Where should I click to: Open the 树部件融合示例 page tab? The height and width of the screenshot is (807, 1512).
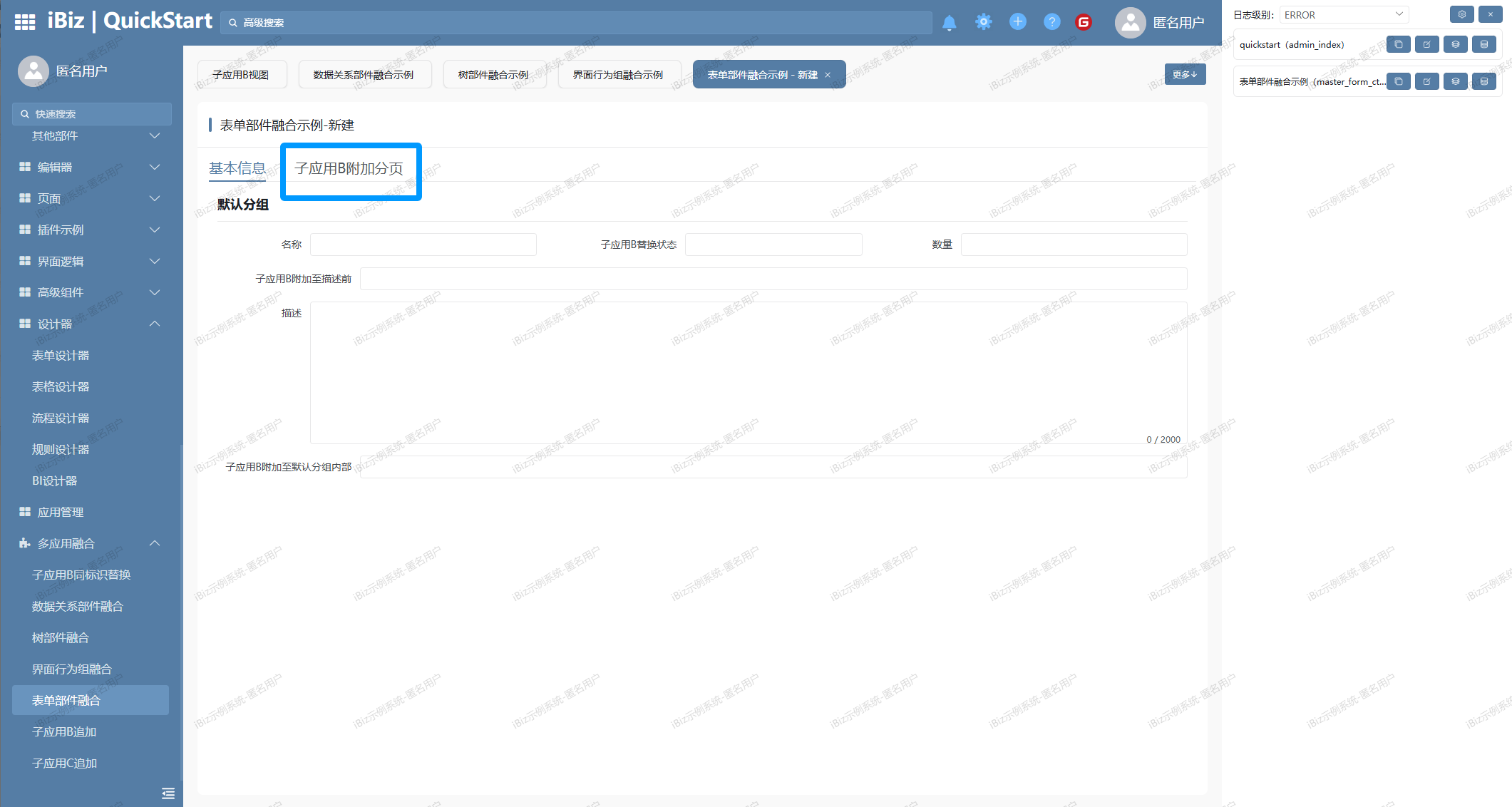[493, 75]
